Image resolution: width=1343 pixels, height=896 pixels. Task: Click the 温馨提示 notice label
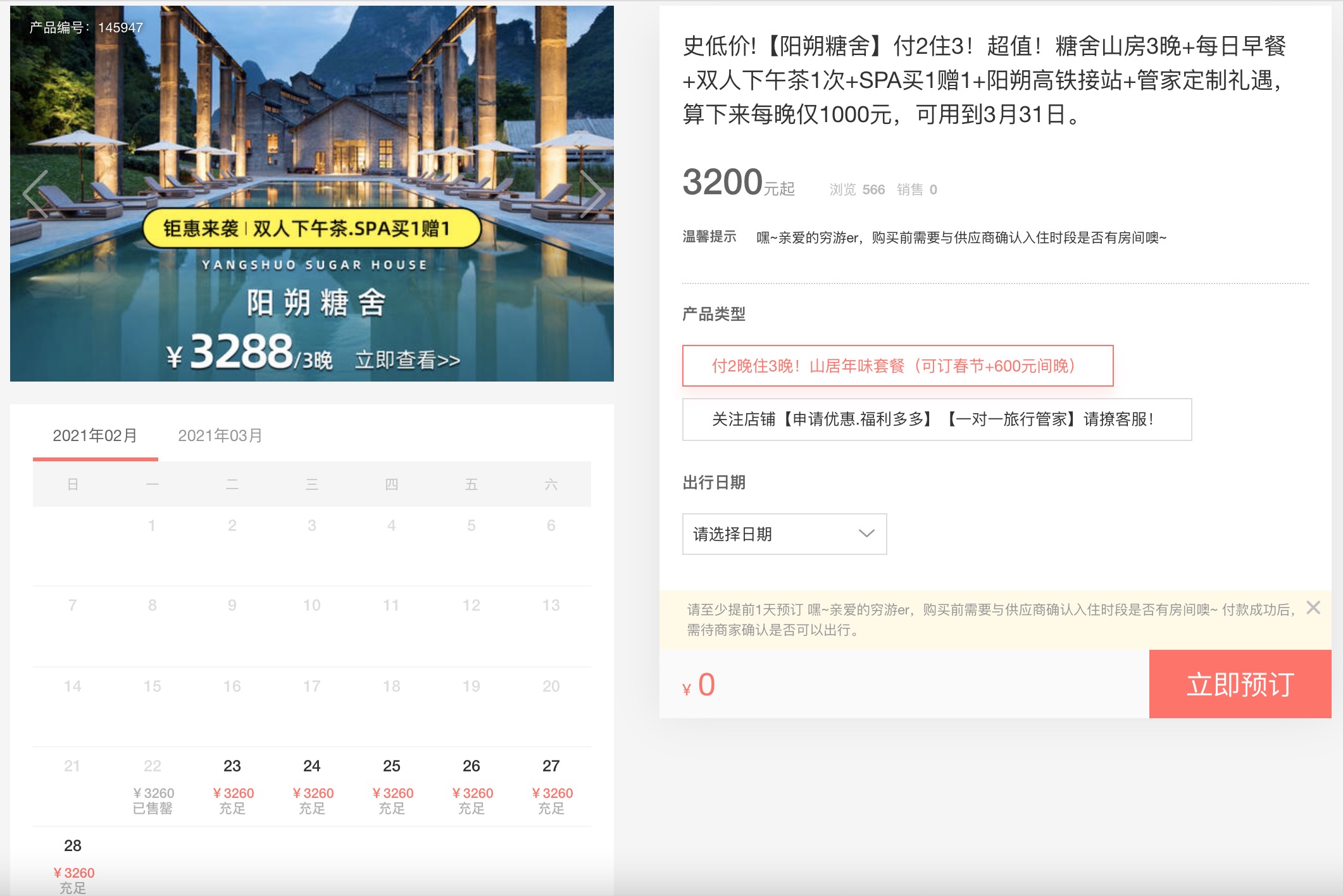[709, 237]
